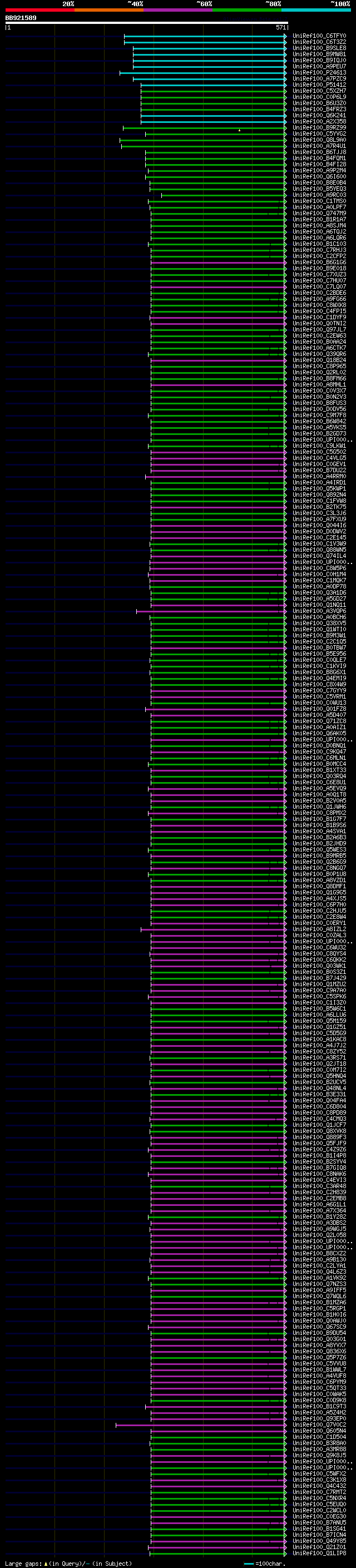Image resolution: width=356 pixels, height=1568 pixels.
Task: Select label UniRef100_A8MHL1
Action: [319, 385]
